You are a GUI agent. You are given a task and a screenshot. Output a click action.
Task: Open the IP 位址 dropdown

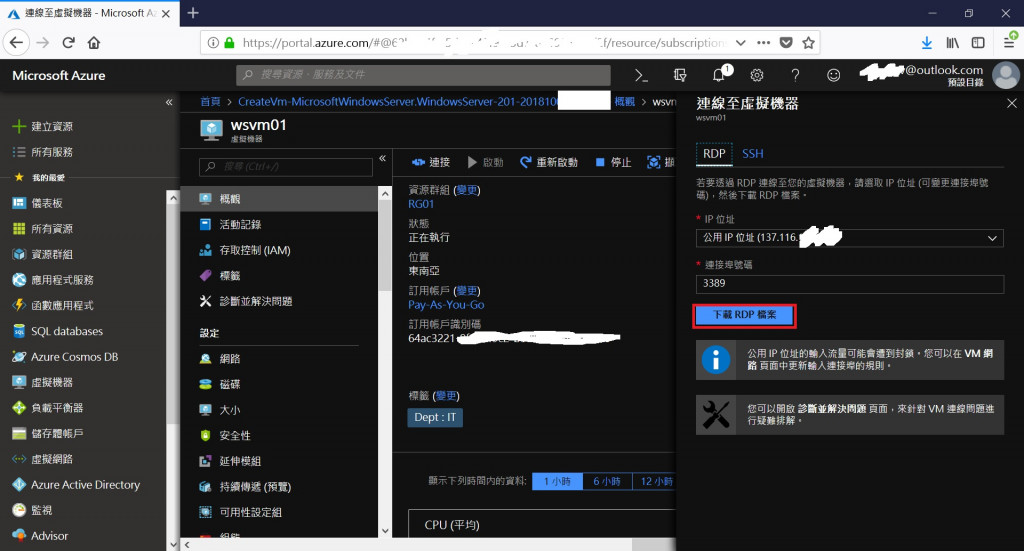(x=849, y=238)
